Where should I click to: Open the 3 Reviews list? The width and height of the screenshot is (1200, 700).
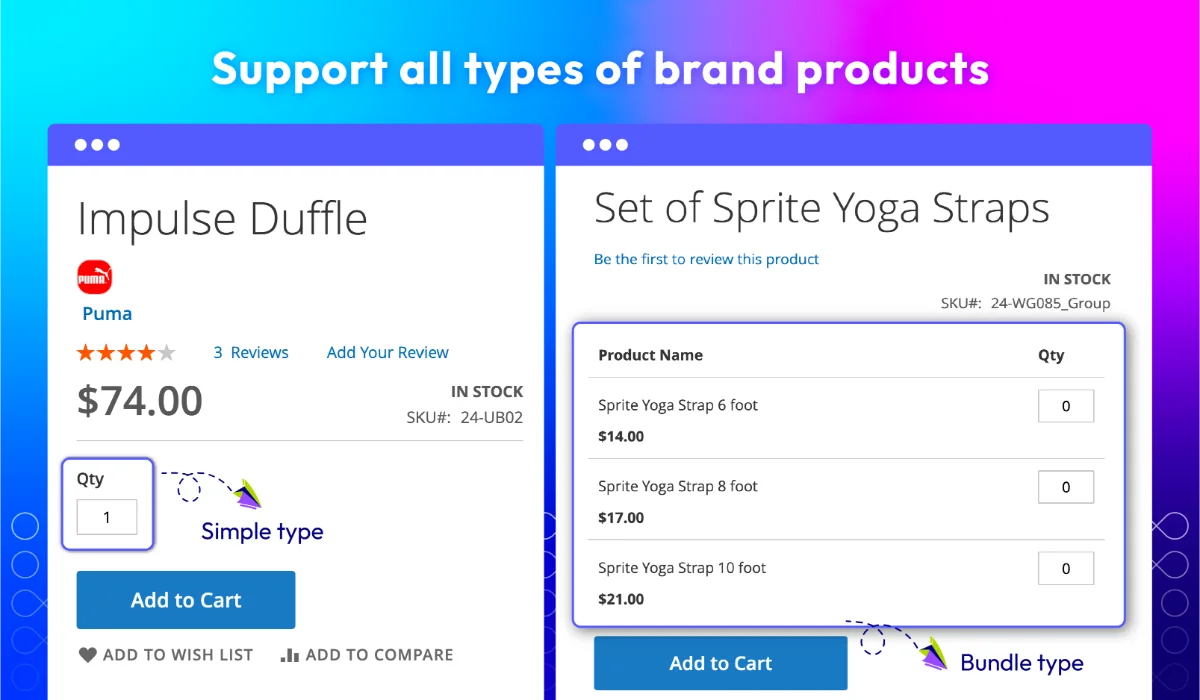click(250, 352)
